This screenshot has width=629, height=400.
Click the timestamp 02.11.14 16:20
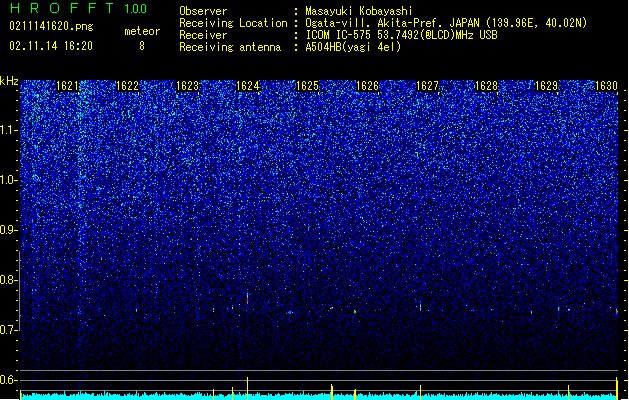[x=51, y=46]
